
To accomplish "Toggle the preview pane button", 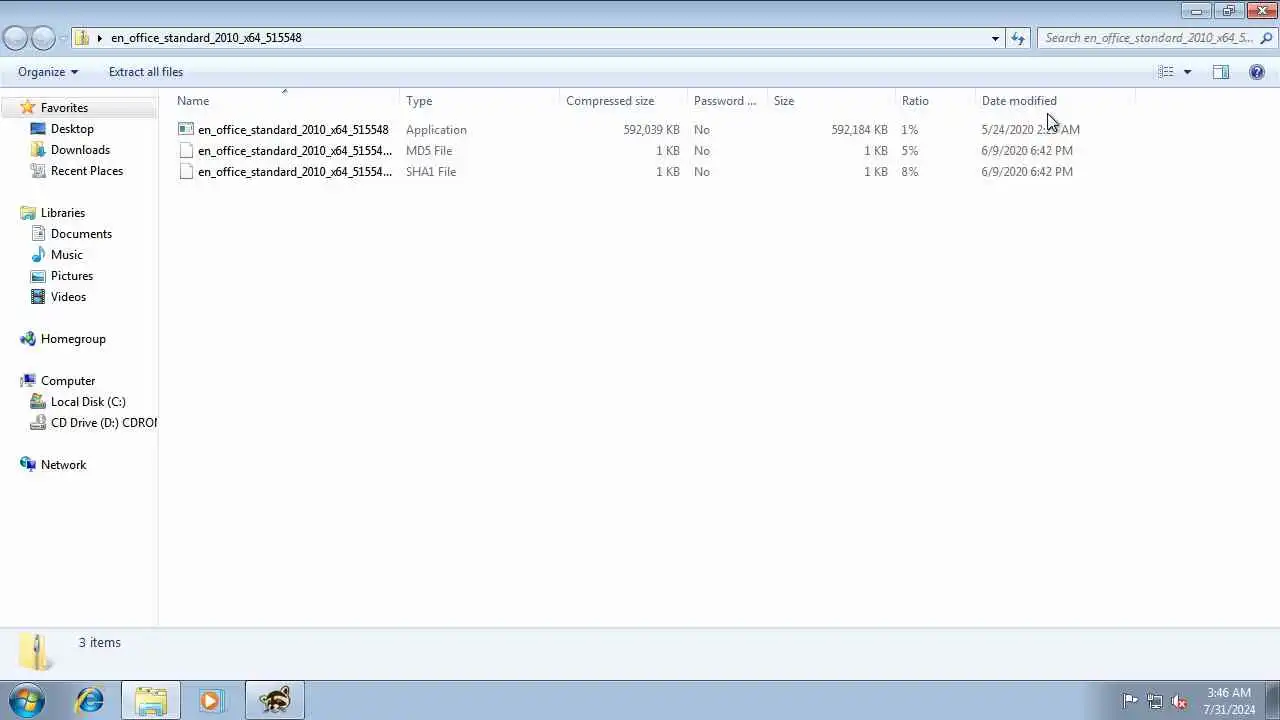I will click(1221, 72).
